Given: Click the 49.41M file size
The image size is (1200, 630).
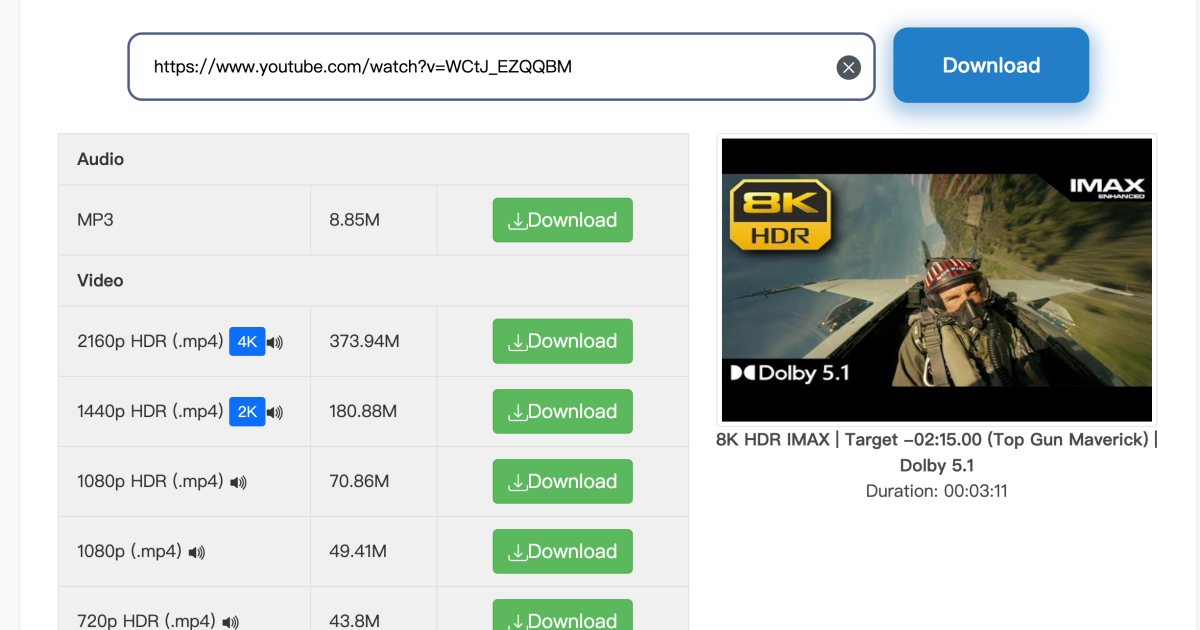Looking at the screenshot, I should coord(358,551).
